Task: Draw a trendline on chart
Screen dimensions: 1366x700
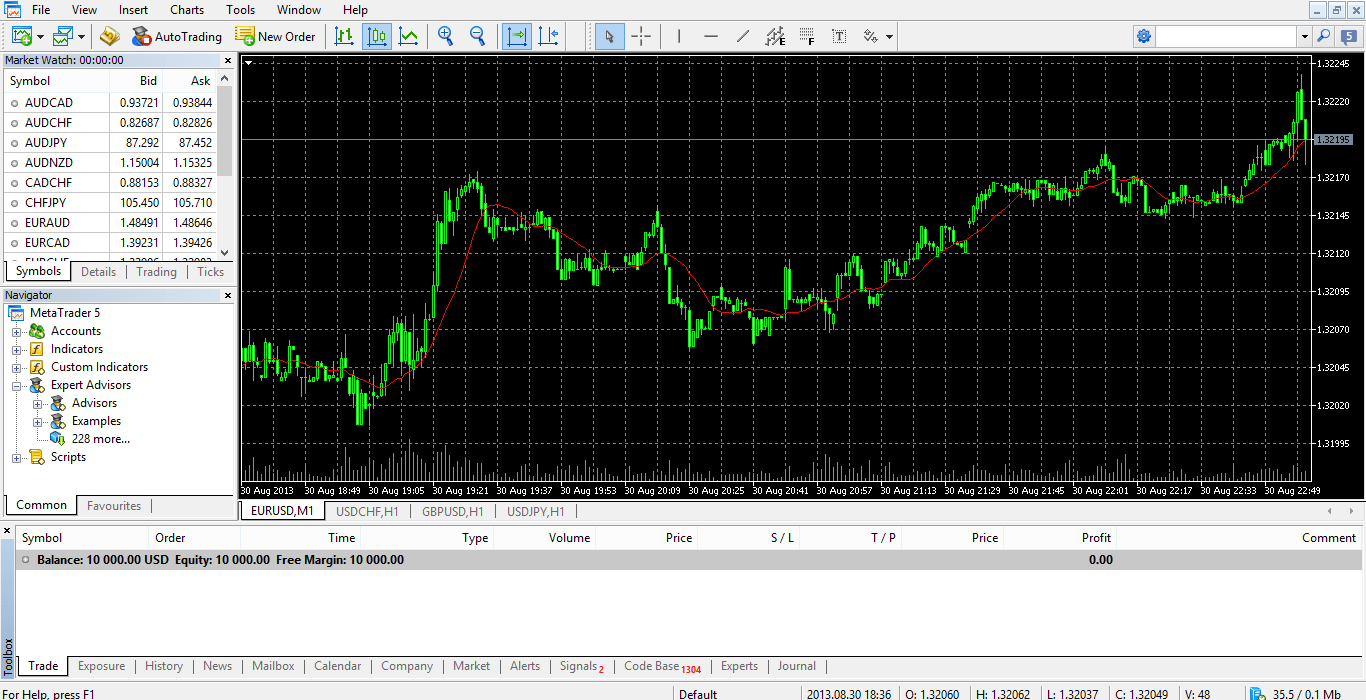Action: [x=743, y=36]
